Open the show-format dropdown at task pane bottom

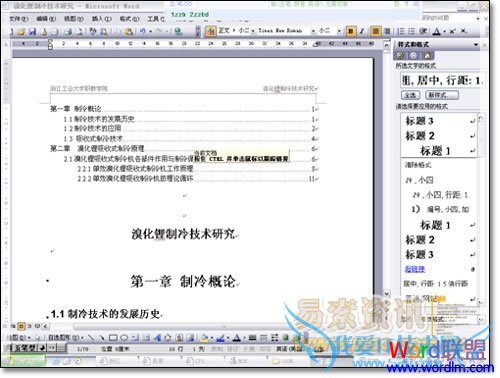coord(480,319)
